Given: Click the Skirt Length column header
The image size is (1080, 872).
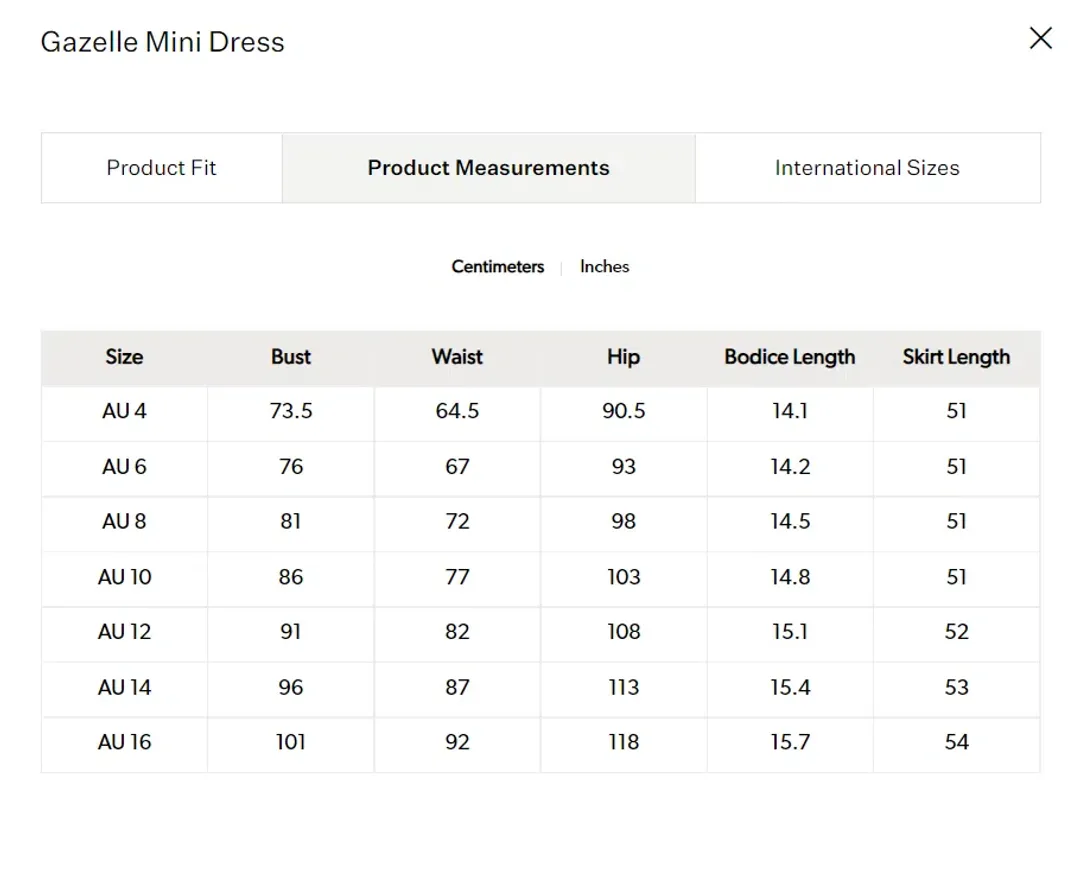Looking at the screenshot, I should tap(956, 357).
